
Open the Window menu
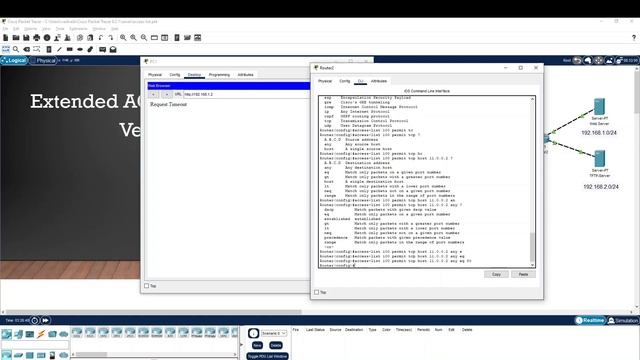99,29
